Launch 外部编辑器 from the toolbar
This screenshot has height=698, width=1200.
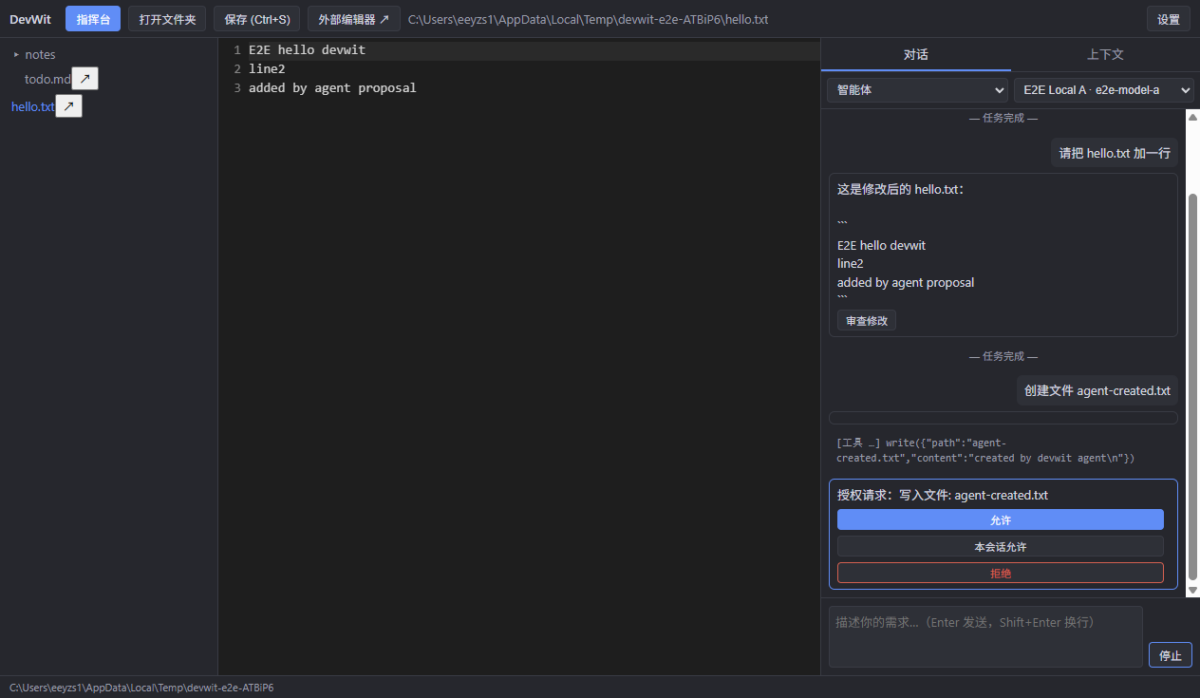(354, 19)
